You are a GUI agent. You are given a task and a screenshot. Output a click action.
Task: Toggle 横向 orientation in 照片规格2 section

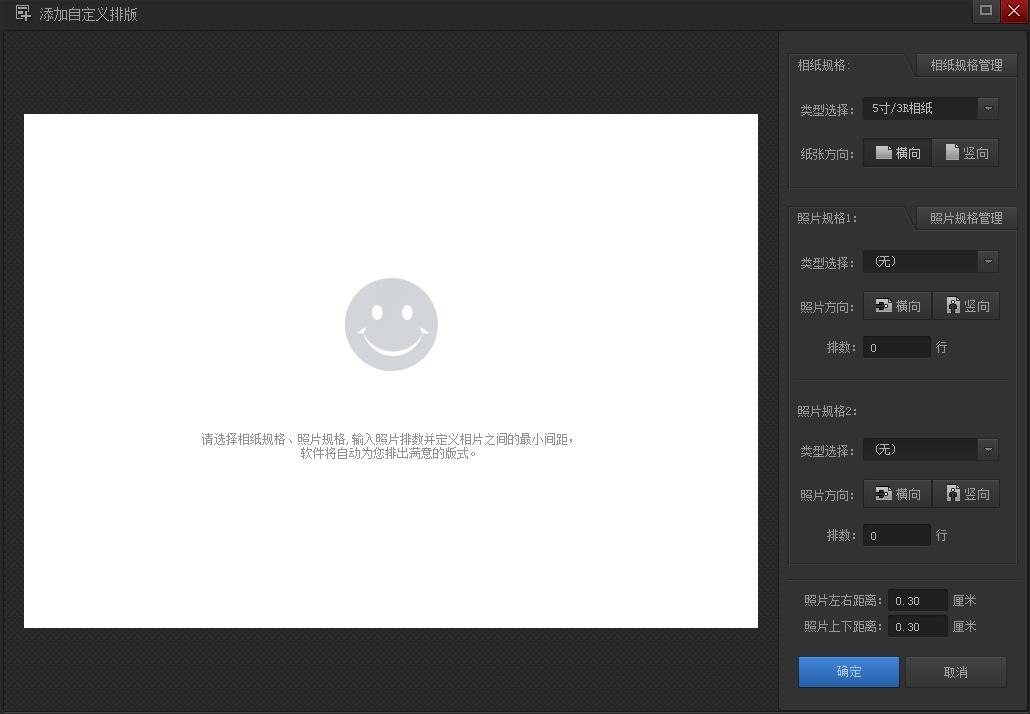[x=895, y=493]
